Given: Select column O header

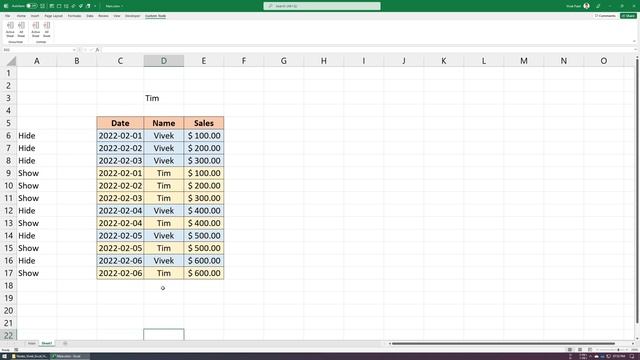Looking at the screenshot, I should (604, 61).
